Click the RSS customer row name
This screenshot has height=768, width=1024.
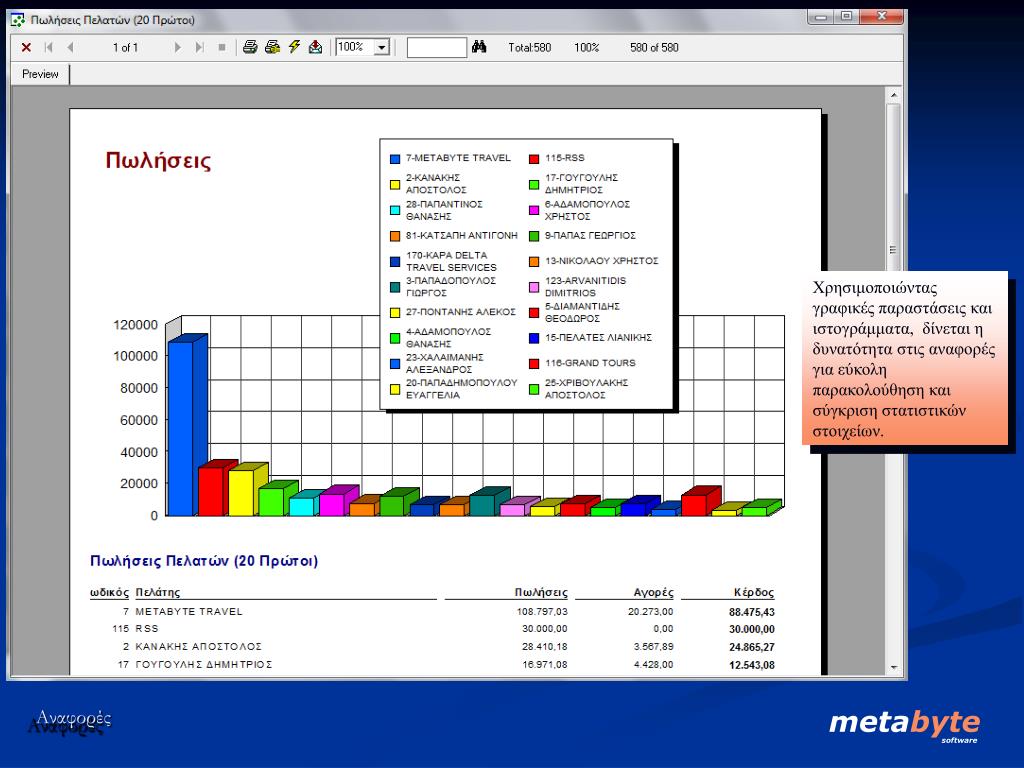pos(146,629)
